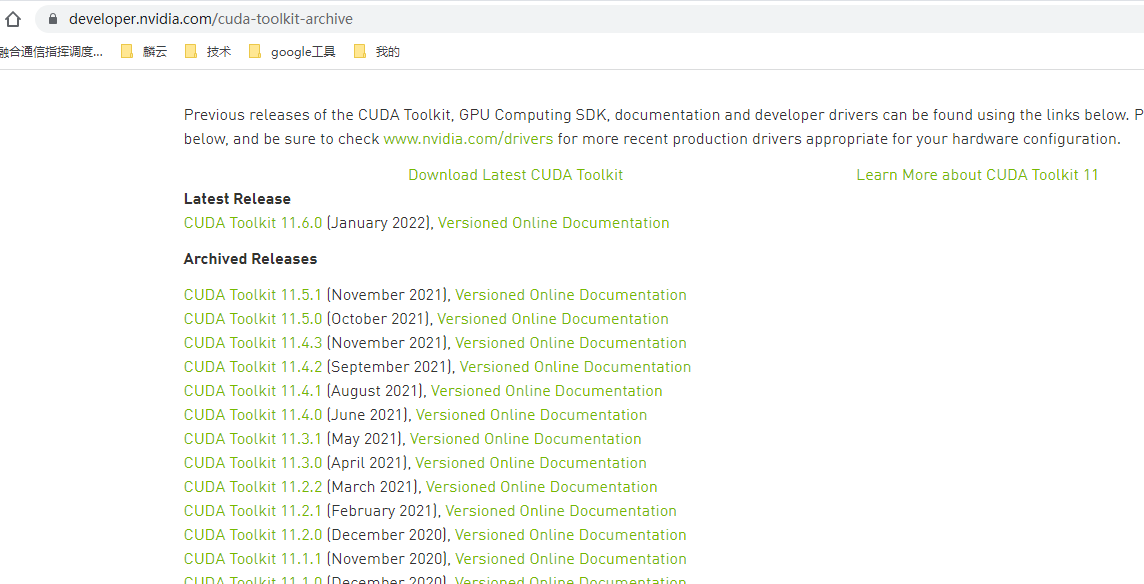Open the 技术 bookmarks folder
The height and width of the screenshot is (584, 1144).
coord(208,51)
